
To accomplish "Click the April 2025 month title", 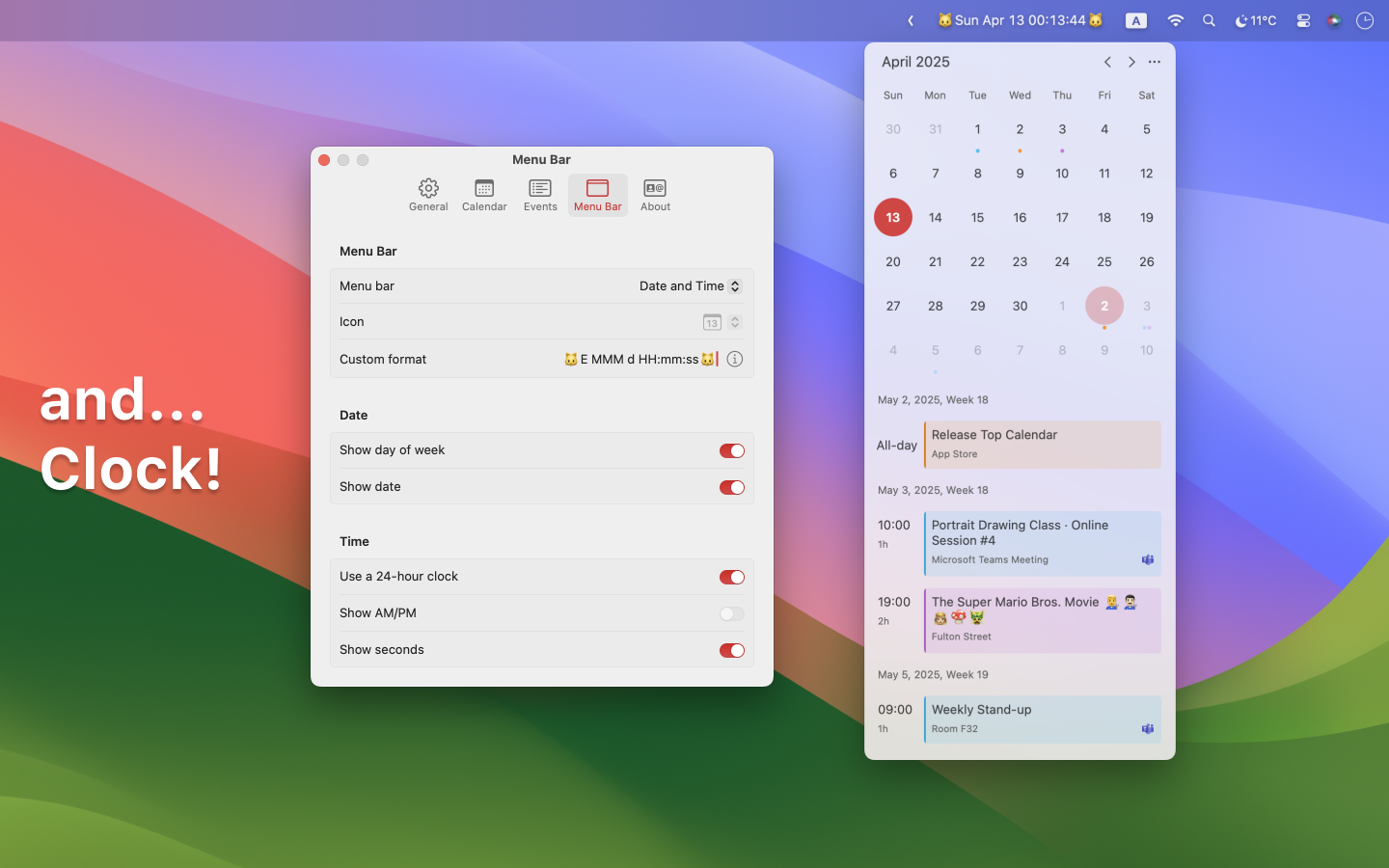I will [x=915, y=62].
